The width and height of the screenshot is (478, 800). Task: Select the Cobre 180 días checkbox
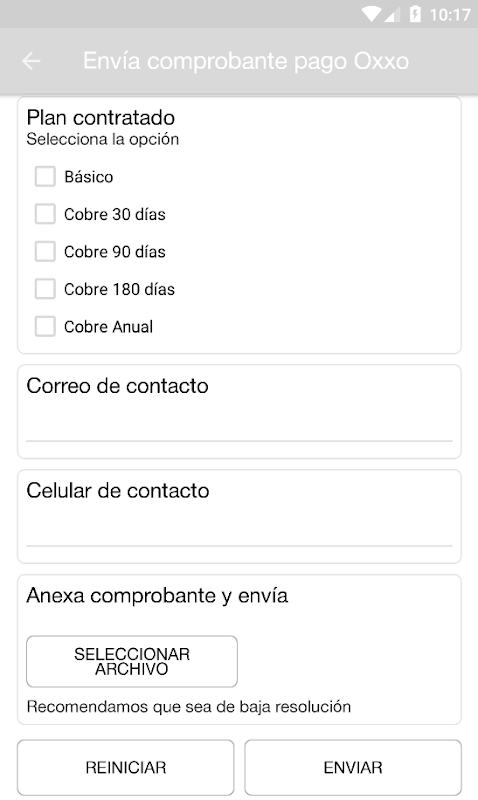pyautogui.click(x=45, y=289)
